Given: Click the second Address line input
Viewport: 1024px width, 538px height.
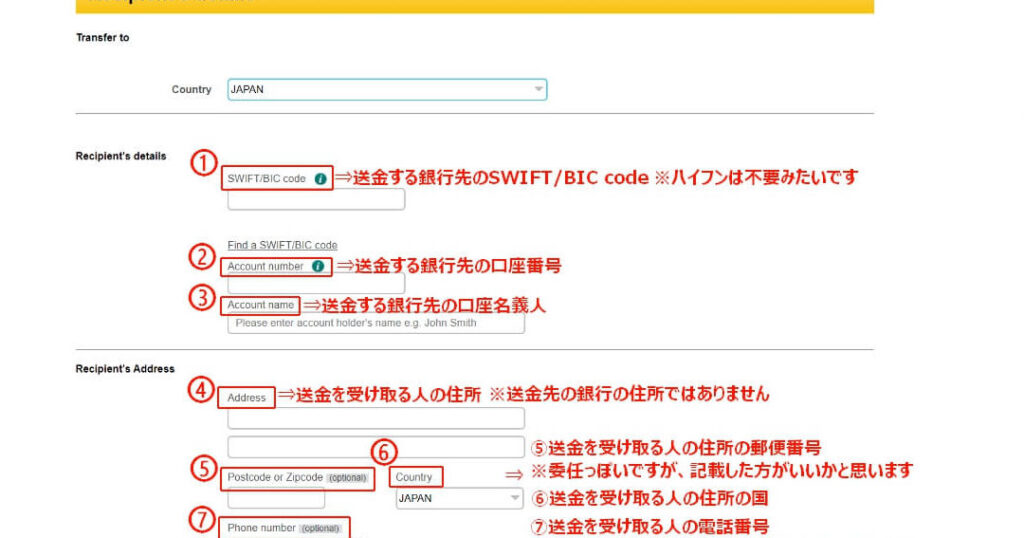Looking at the screenshot, I should pyautogui.click(x=376, y=446).
